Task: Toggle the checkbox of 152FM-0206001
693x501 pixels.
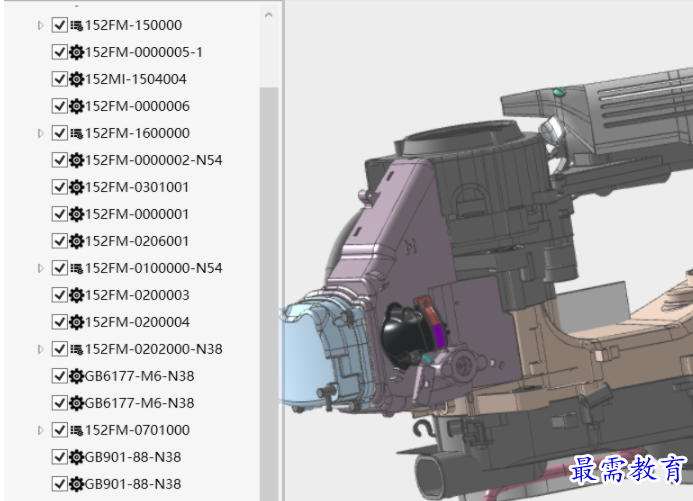Action: tap(60, 241)
